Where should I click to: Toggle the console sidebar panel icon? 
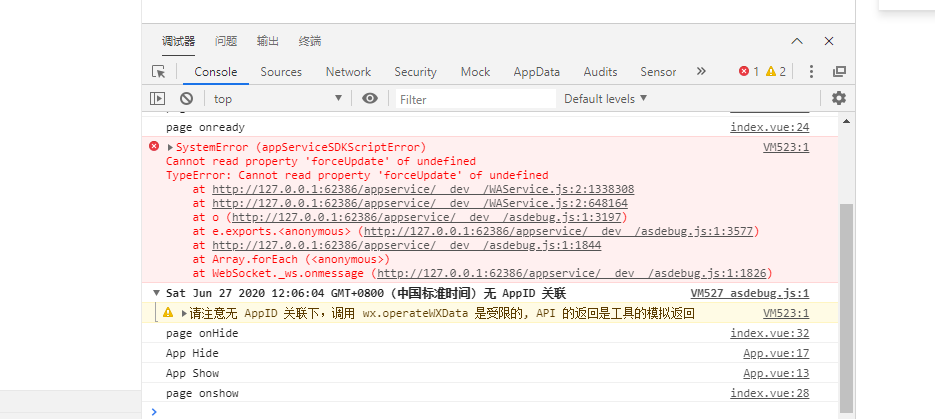[x=157, y=98]
